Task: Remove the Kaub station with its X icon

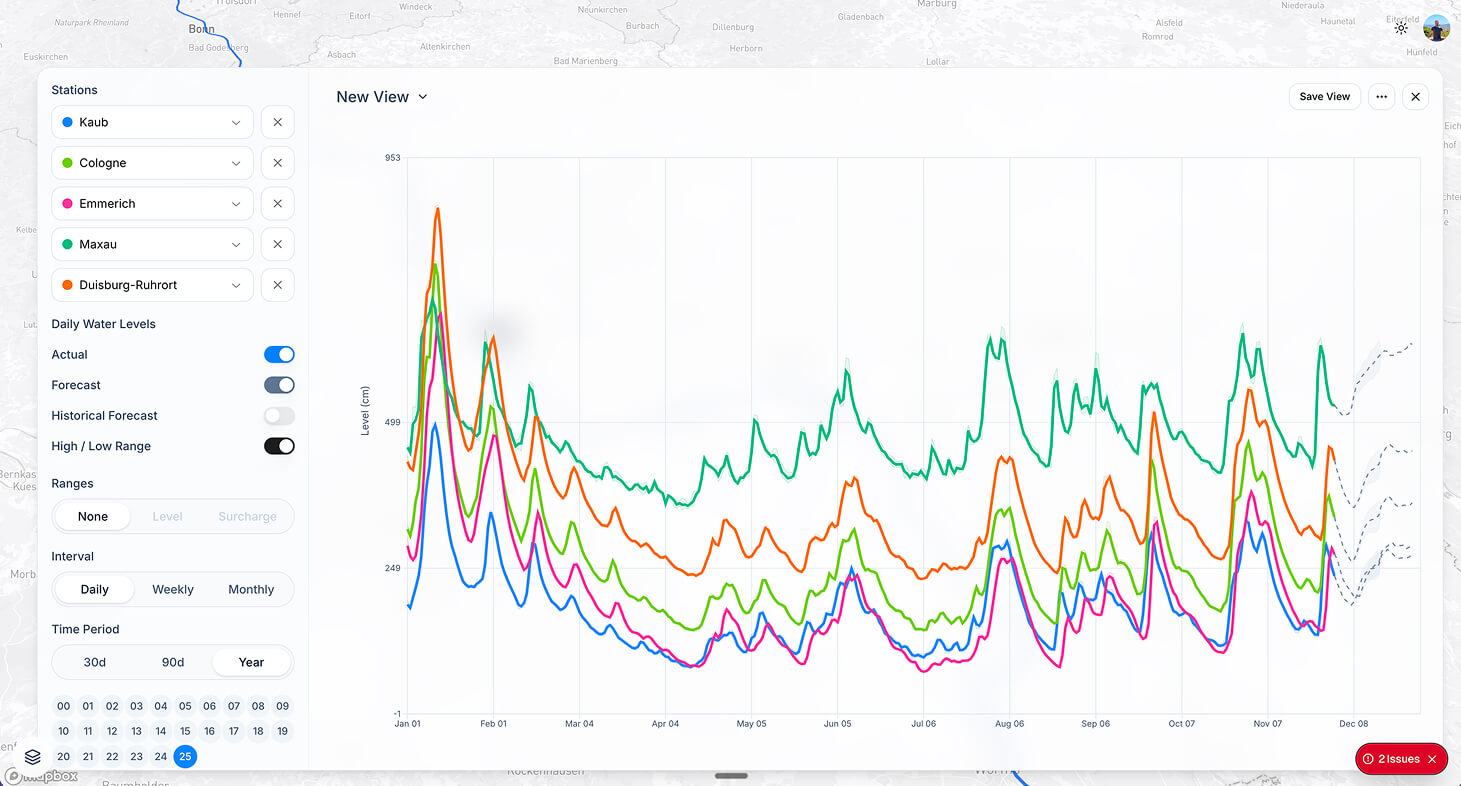Action: point(277,121)
